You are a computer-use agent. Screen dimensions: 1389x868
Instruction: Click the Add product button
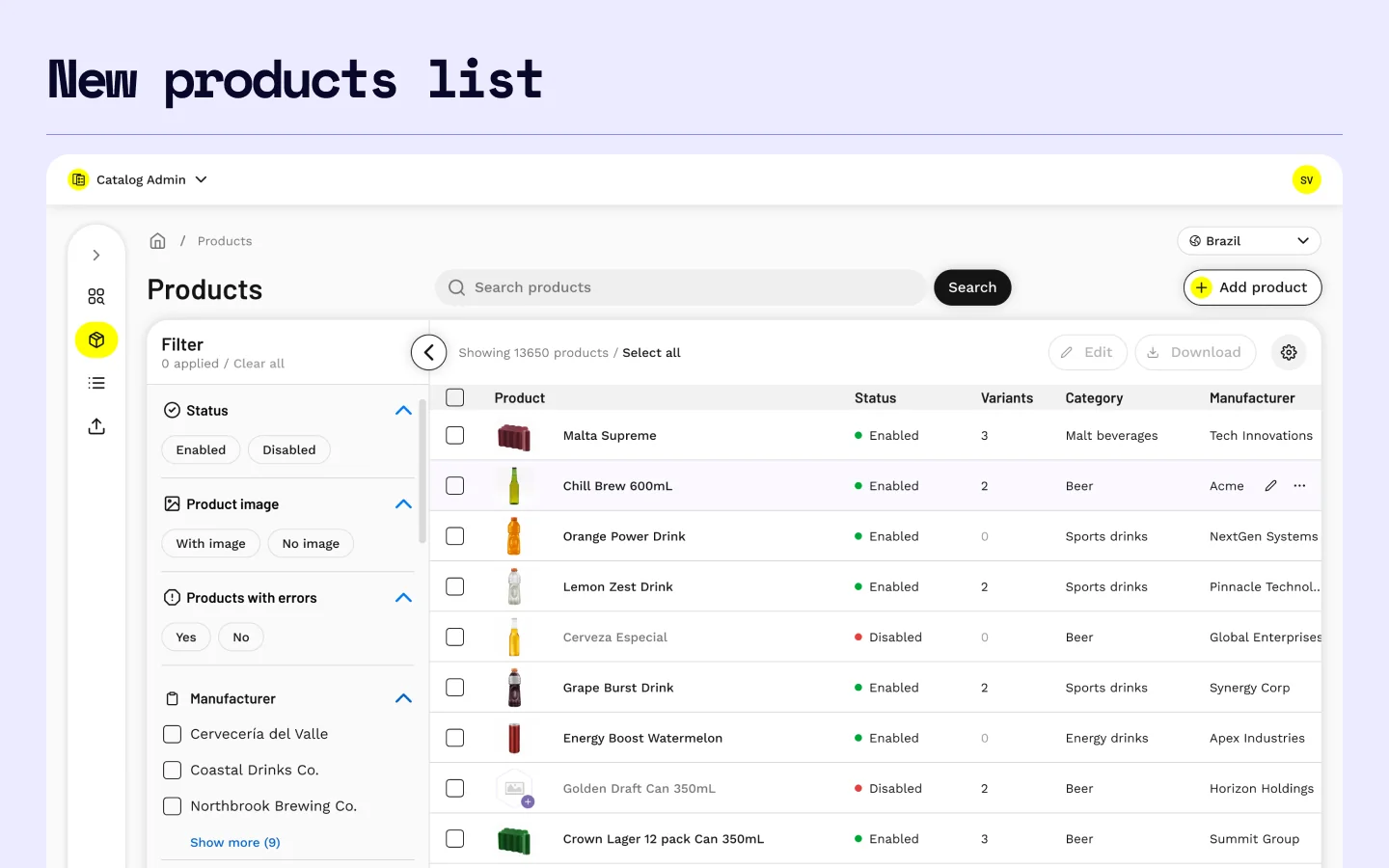(1252, 287)
